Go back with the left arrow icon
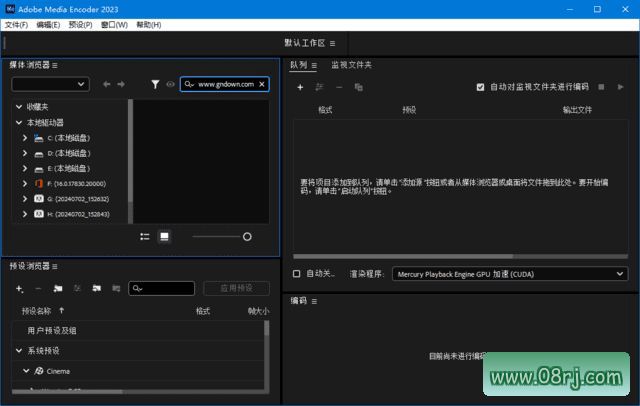 [x=107, y=84]
